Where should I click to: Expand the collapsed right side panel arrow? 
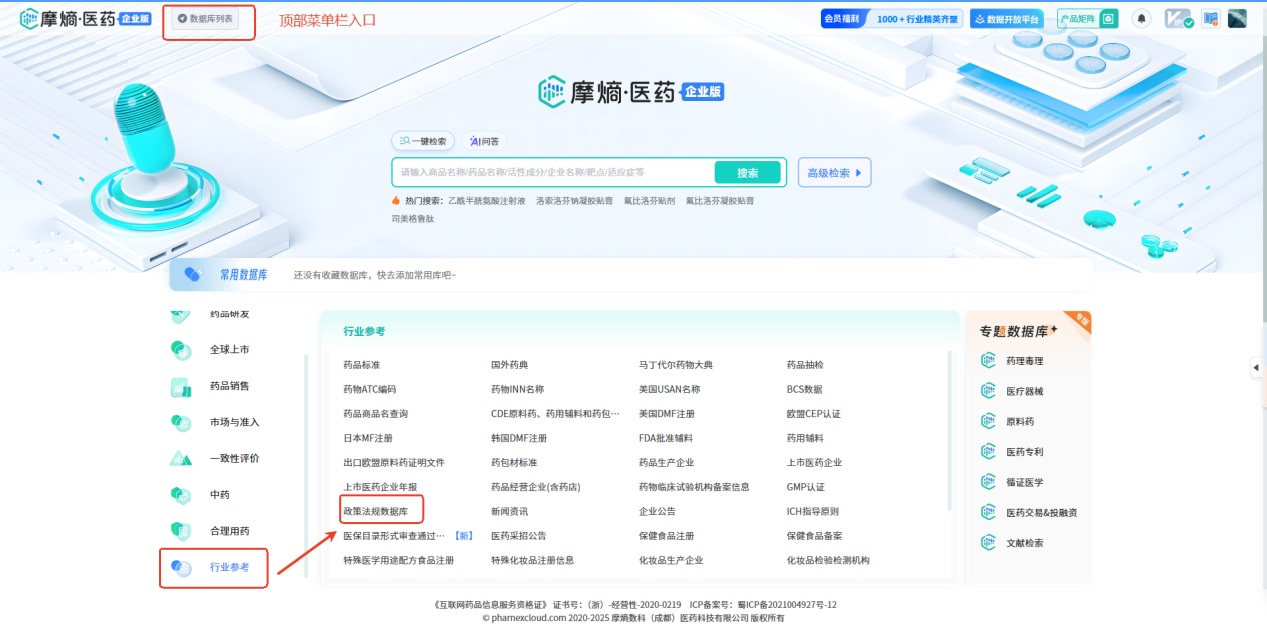[x=1257, y=368]
